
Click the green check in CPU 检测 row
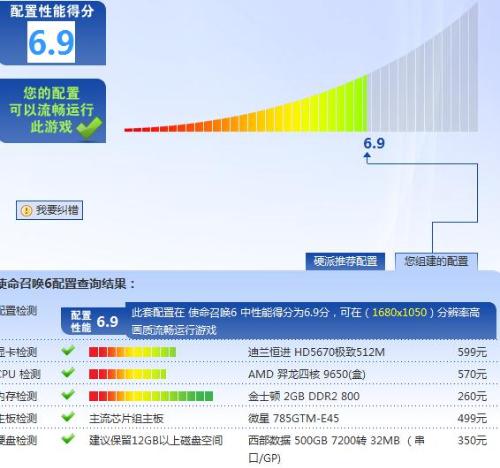click(x=68, y=372)
